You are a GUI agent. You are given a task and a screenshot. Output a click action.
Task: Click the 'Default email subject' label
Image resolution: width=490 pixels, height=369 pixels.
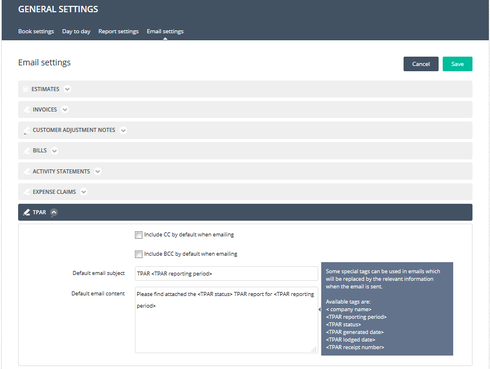[x=99, y=273]
